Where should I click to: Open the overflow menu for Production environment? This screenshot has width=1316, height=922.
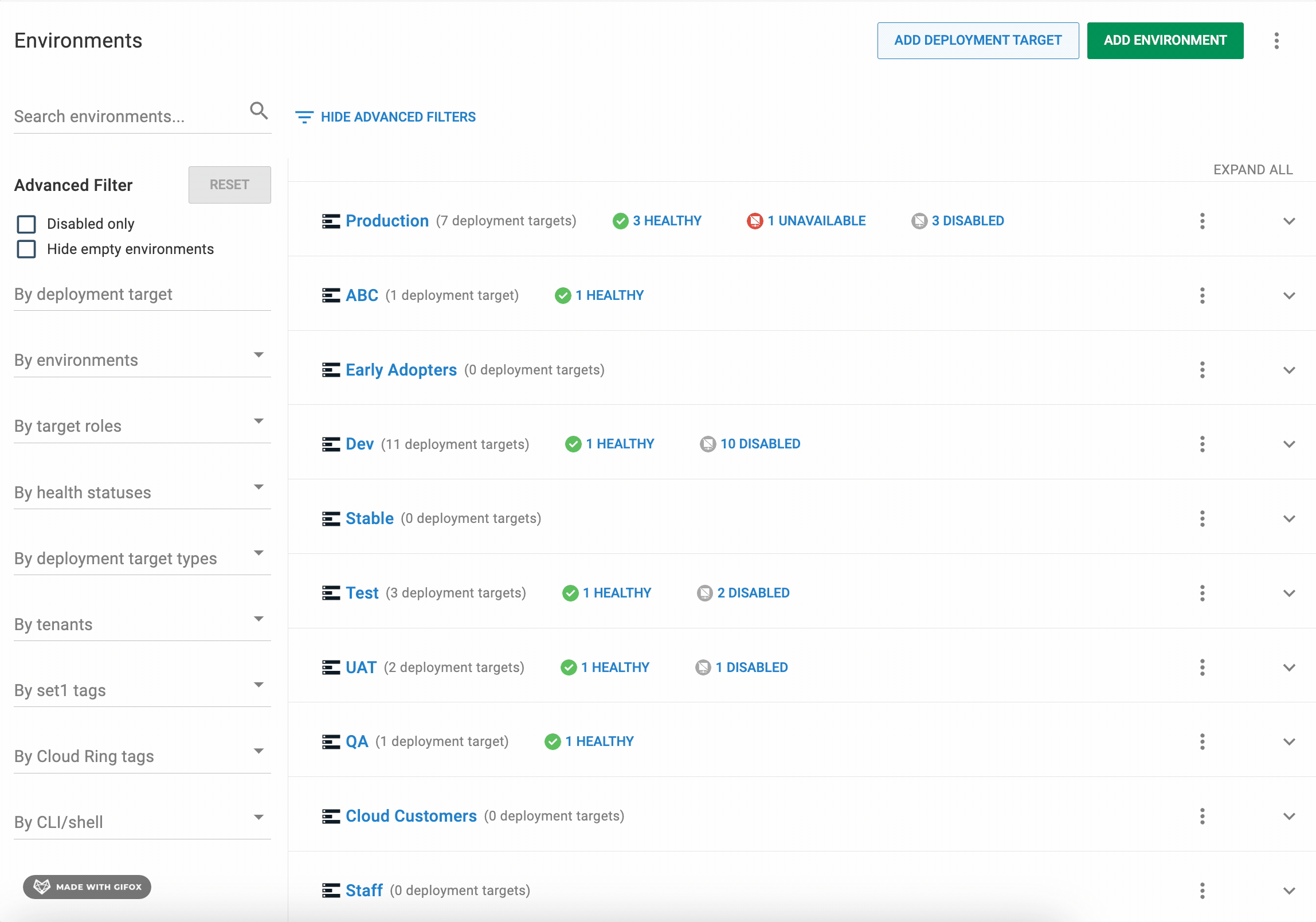point(1202,221)
